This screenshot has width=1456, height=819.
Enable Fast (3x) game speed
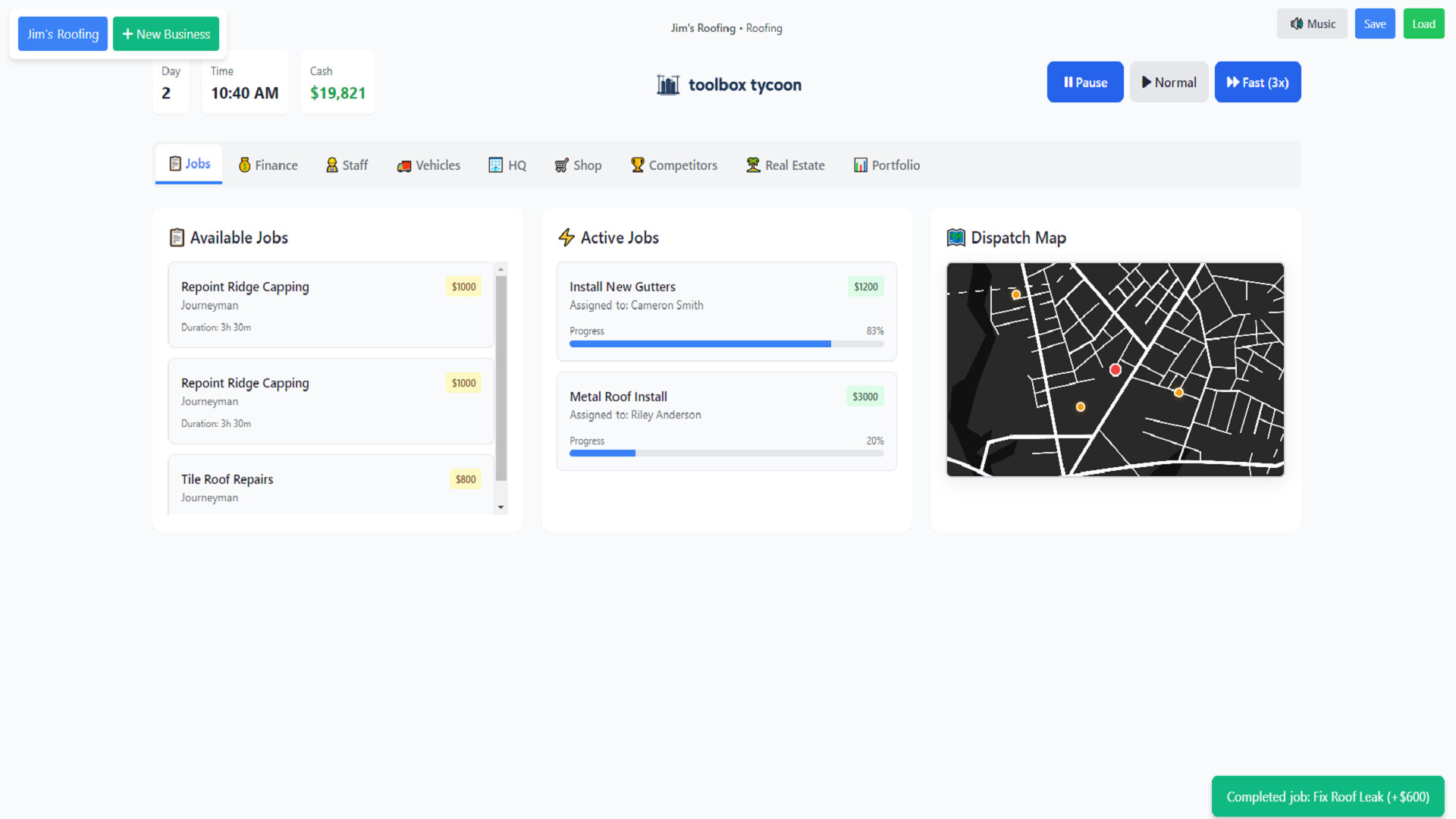tap(1257, 82)
